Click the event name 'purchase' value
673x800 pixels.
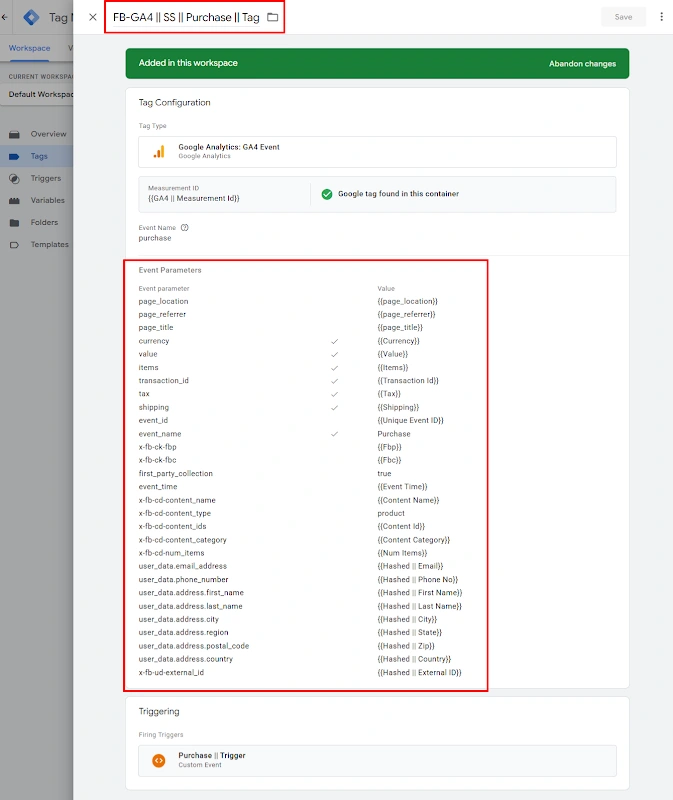155,238
